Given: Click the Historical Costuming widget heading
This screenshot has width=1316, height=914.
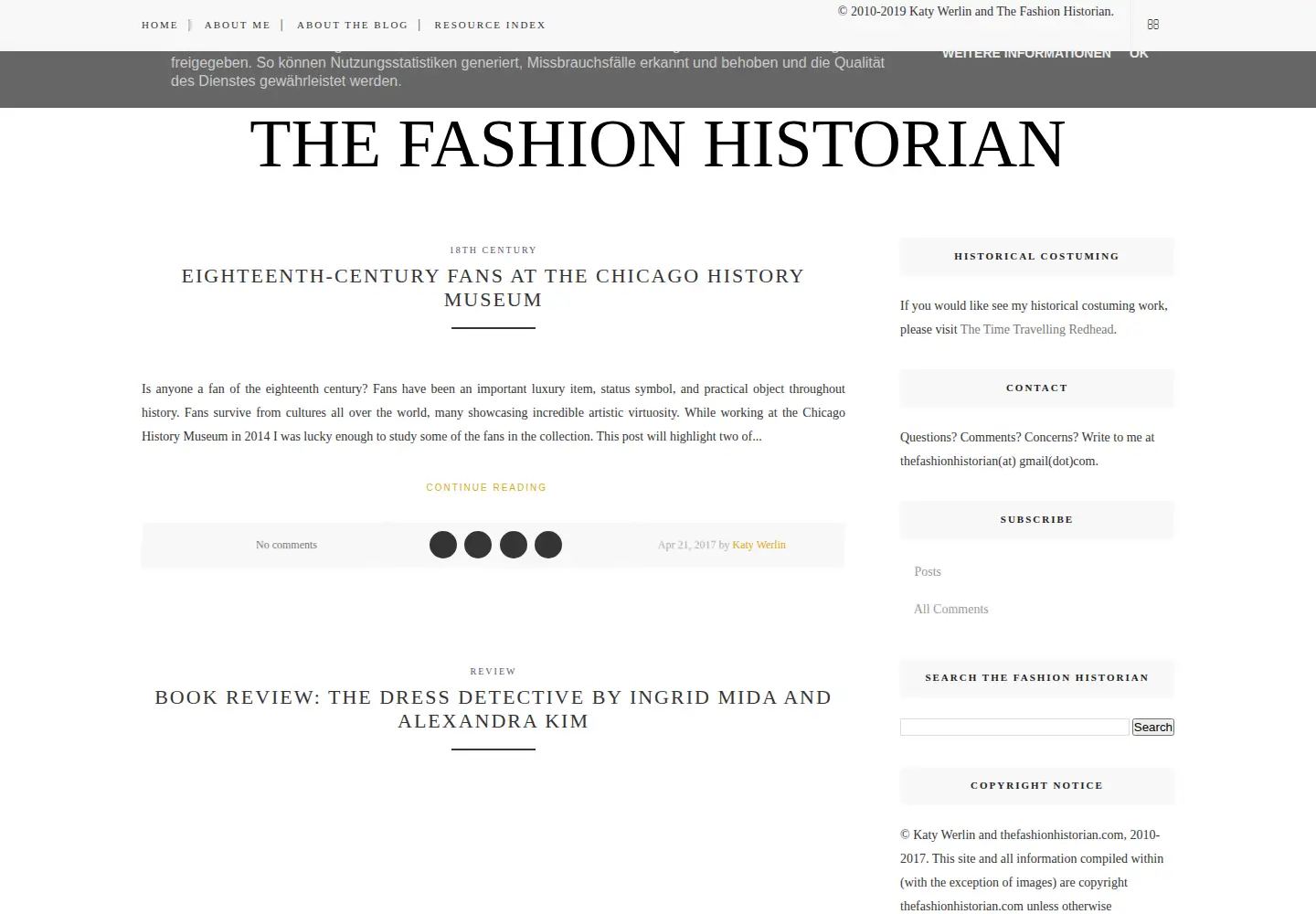Looking at the screenshot, I should click(x=1037, y=256).
